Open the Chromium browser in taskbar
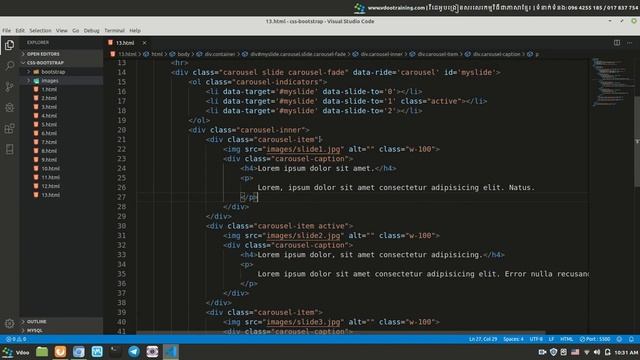 (x=78, y=351)
